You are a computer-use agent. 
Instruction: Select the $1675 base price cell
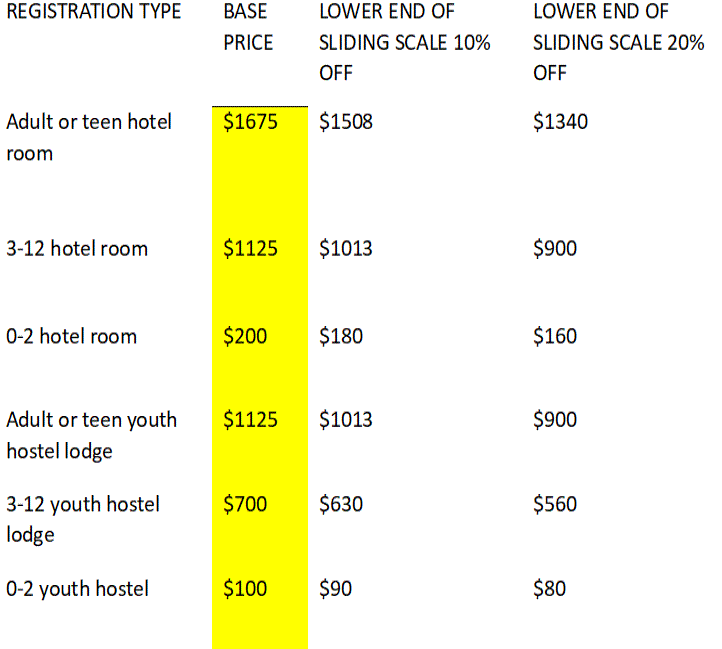click(x=250, y=122)
